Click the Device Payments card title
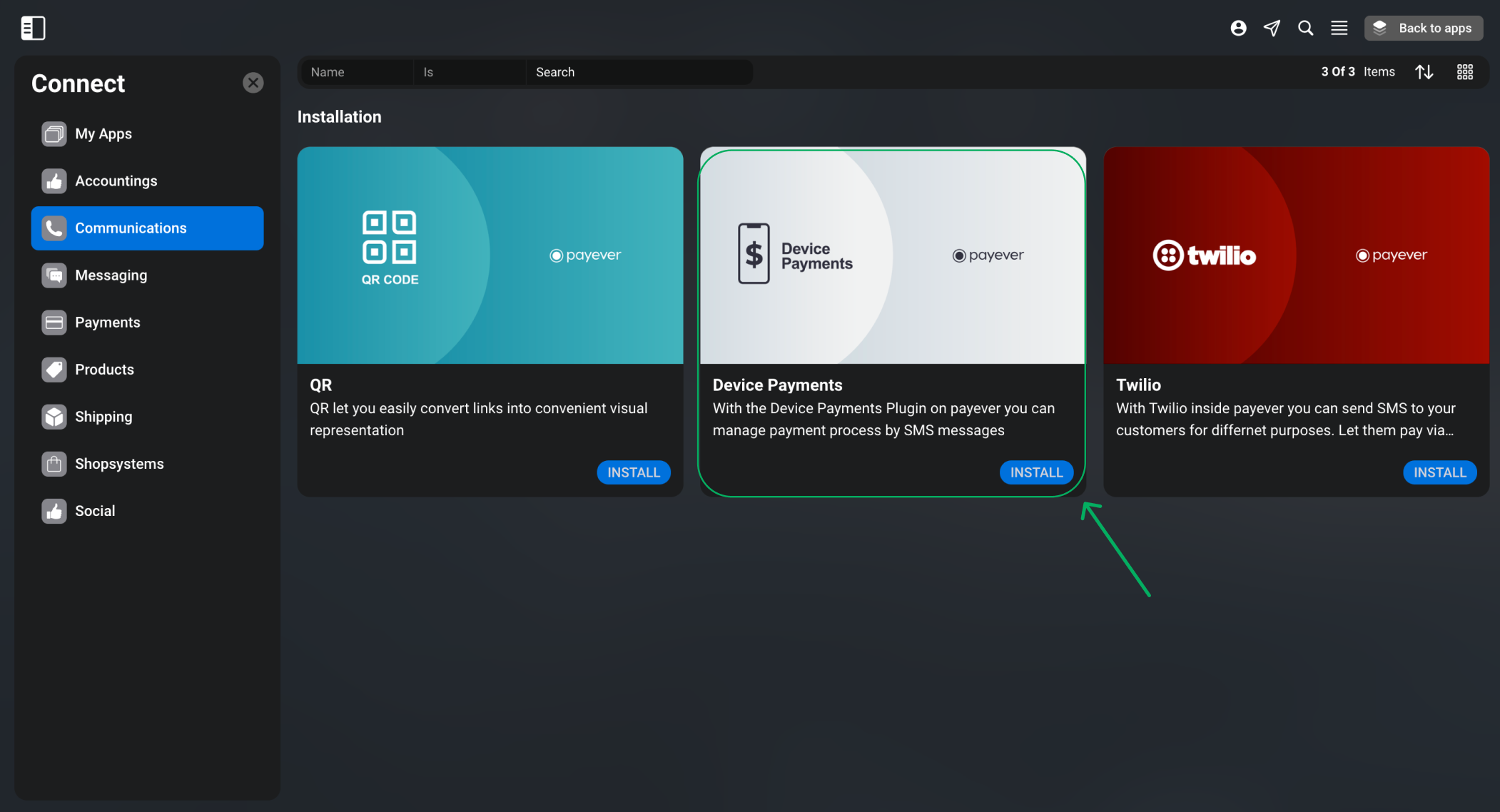Screen dimensions: 1500x812 pyautogui.click(x=778, y=385)
